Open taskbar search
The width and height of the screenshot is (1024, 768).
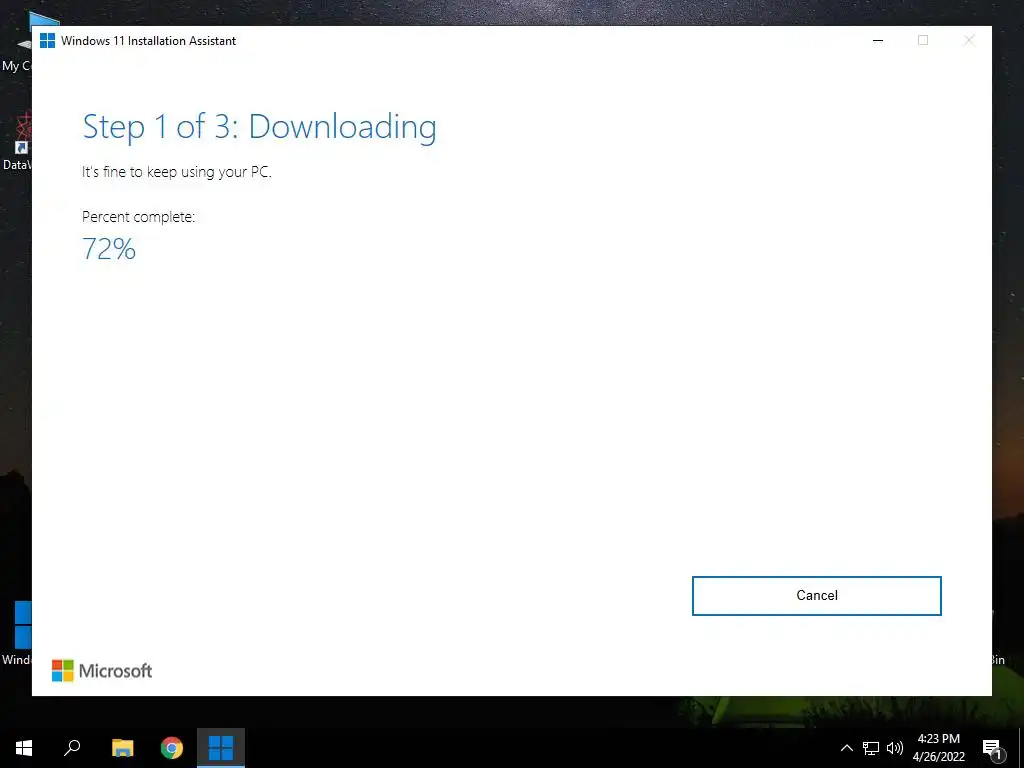pyautogui.click(x=72, y=748)
